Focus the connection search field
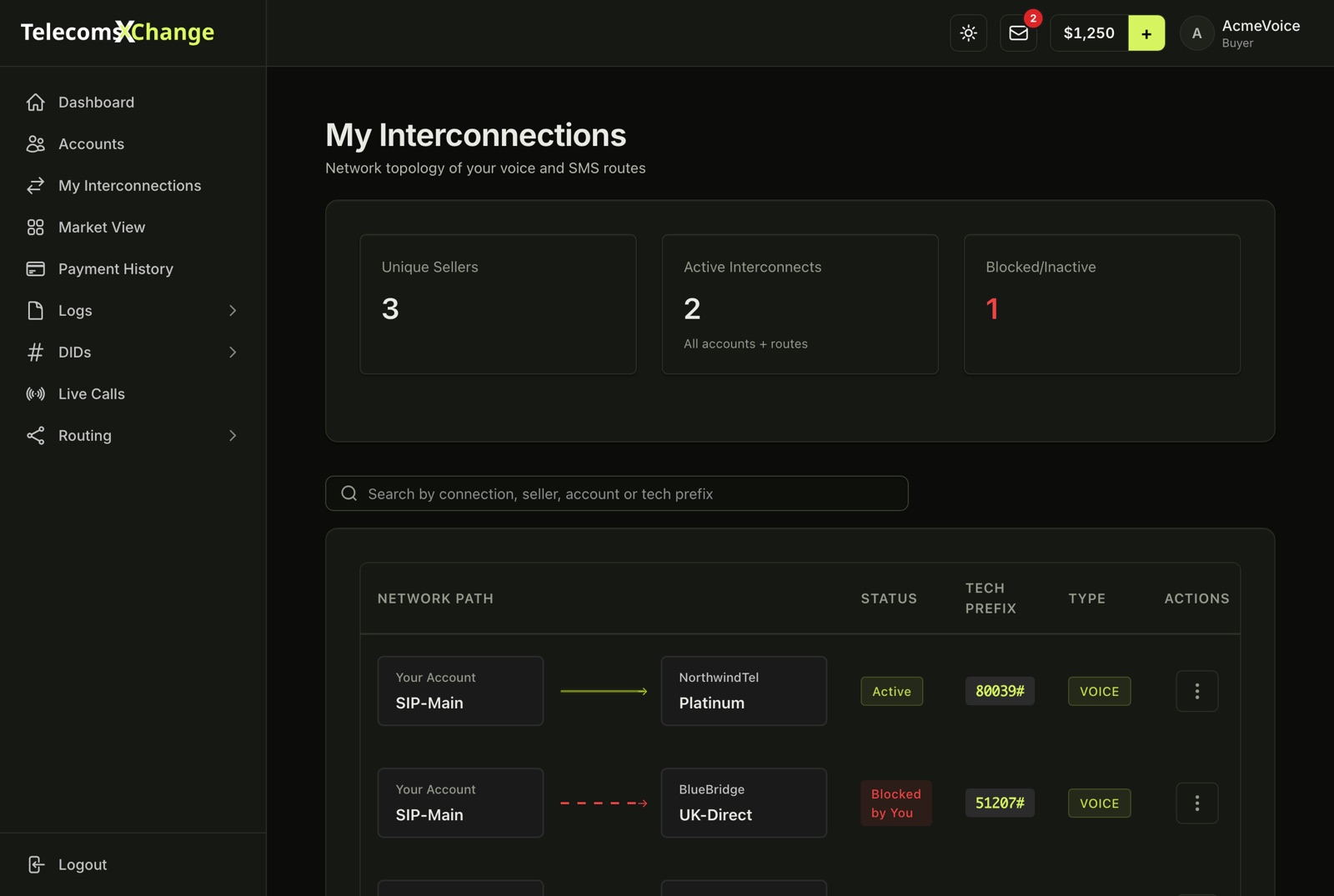Screen dimensions: 1334x896 point(616,493)
